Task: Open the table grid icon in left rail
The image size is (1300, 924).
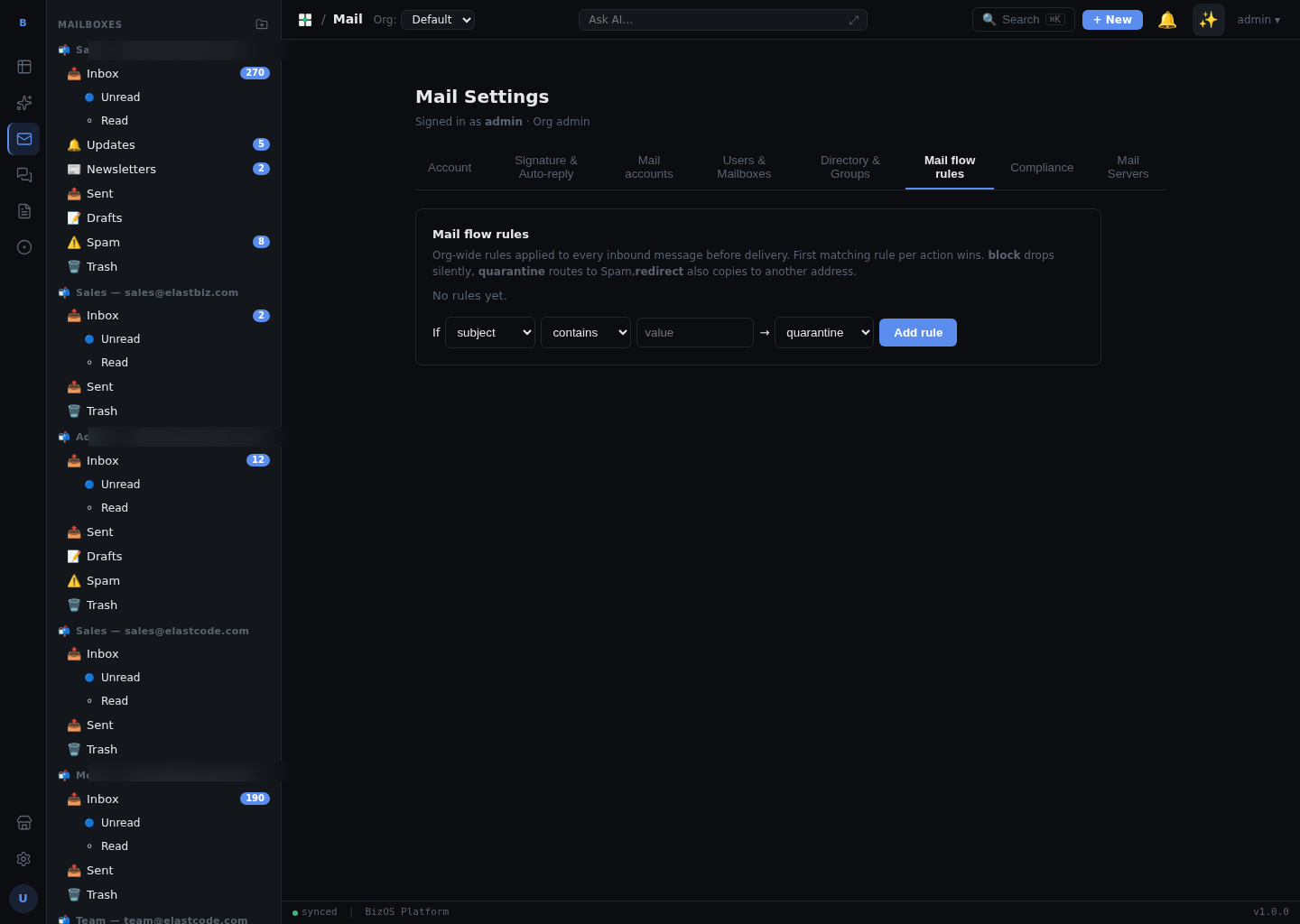Action: coord(23,67)
